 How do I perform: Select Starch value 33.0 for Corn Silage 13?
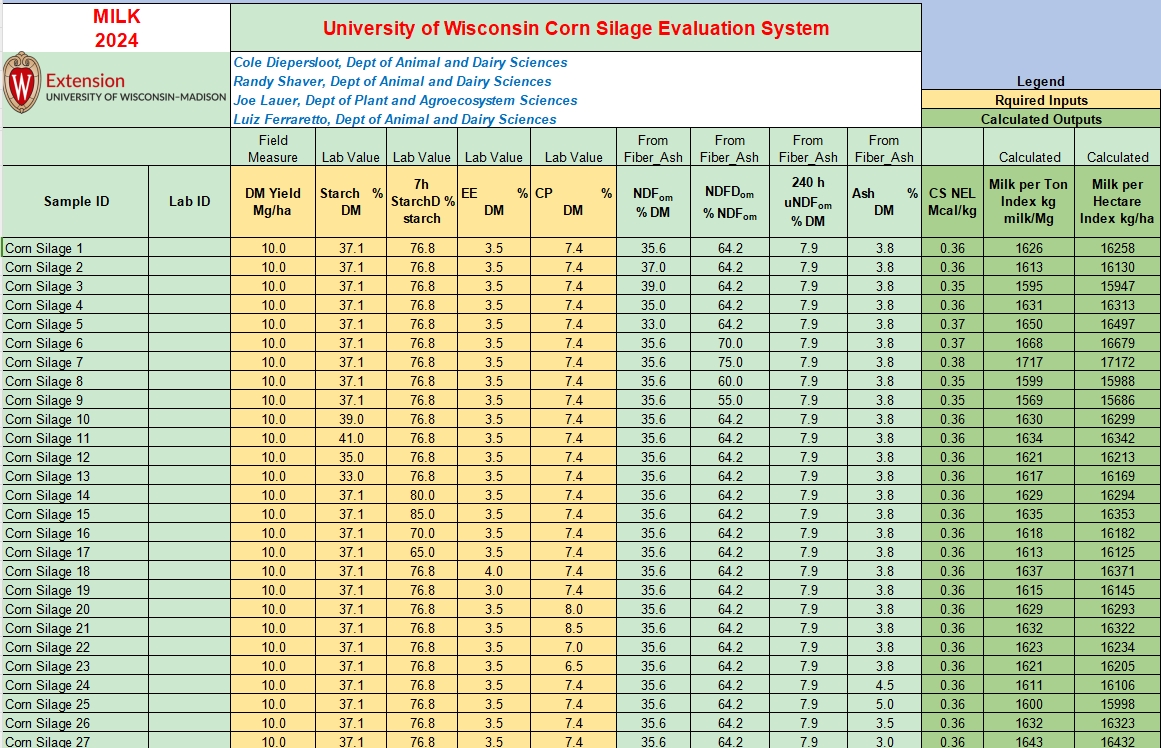click(x=351, y=476)
